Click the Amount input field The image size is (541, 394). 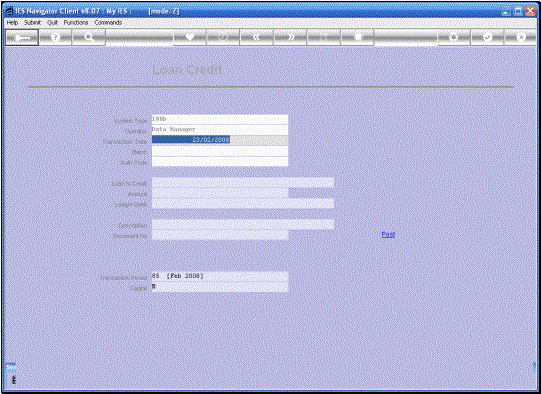coord(220,193)
